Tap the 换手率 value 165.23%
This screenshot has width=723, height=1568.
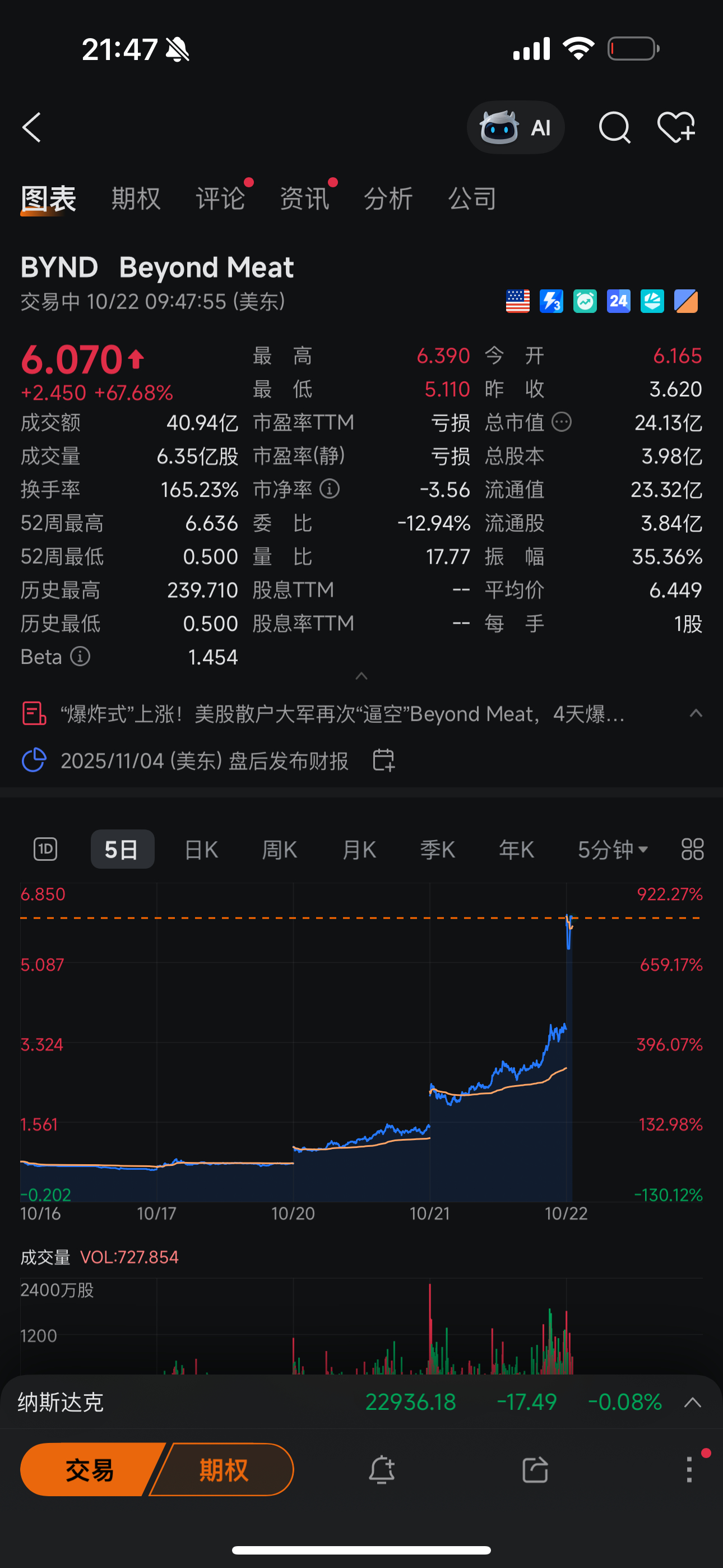coord(200,490)
